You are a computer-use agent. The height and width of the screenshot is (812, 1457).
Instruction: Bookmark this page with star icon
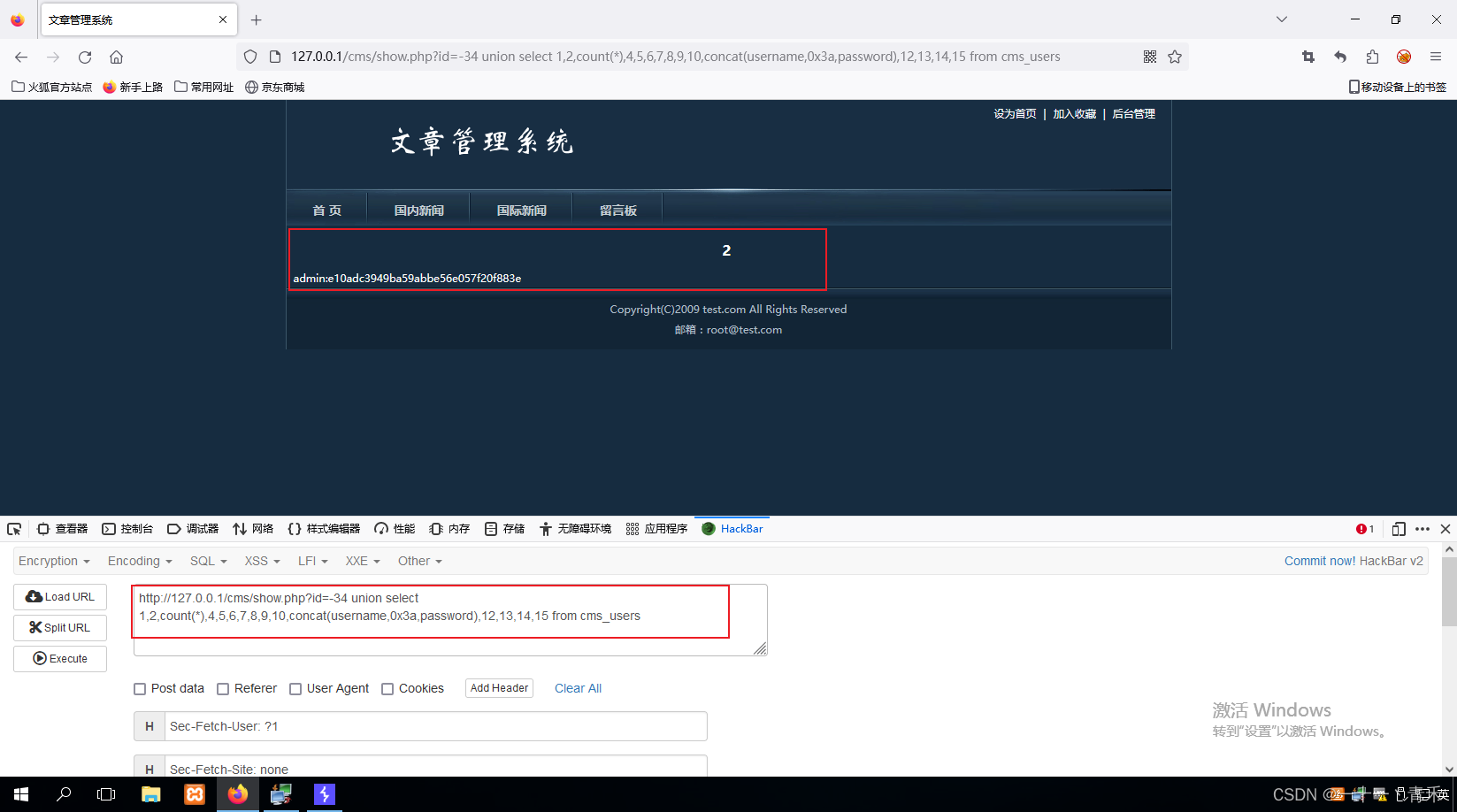(x=1175, y=57)
